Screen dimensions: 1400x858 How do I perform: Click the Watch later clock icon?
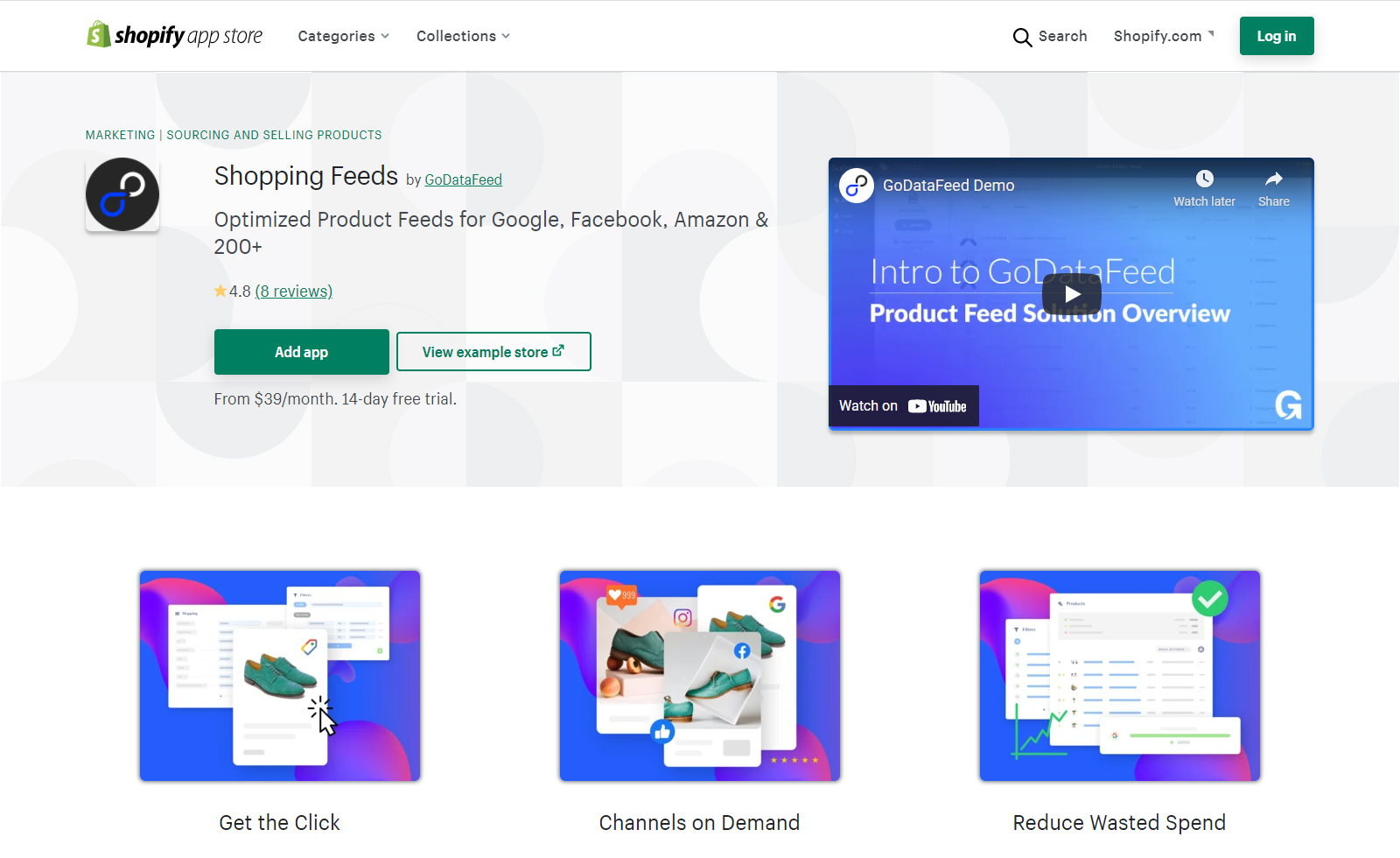pos(1205,179)
